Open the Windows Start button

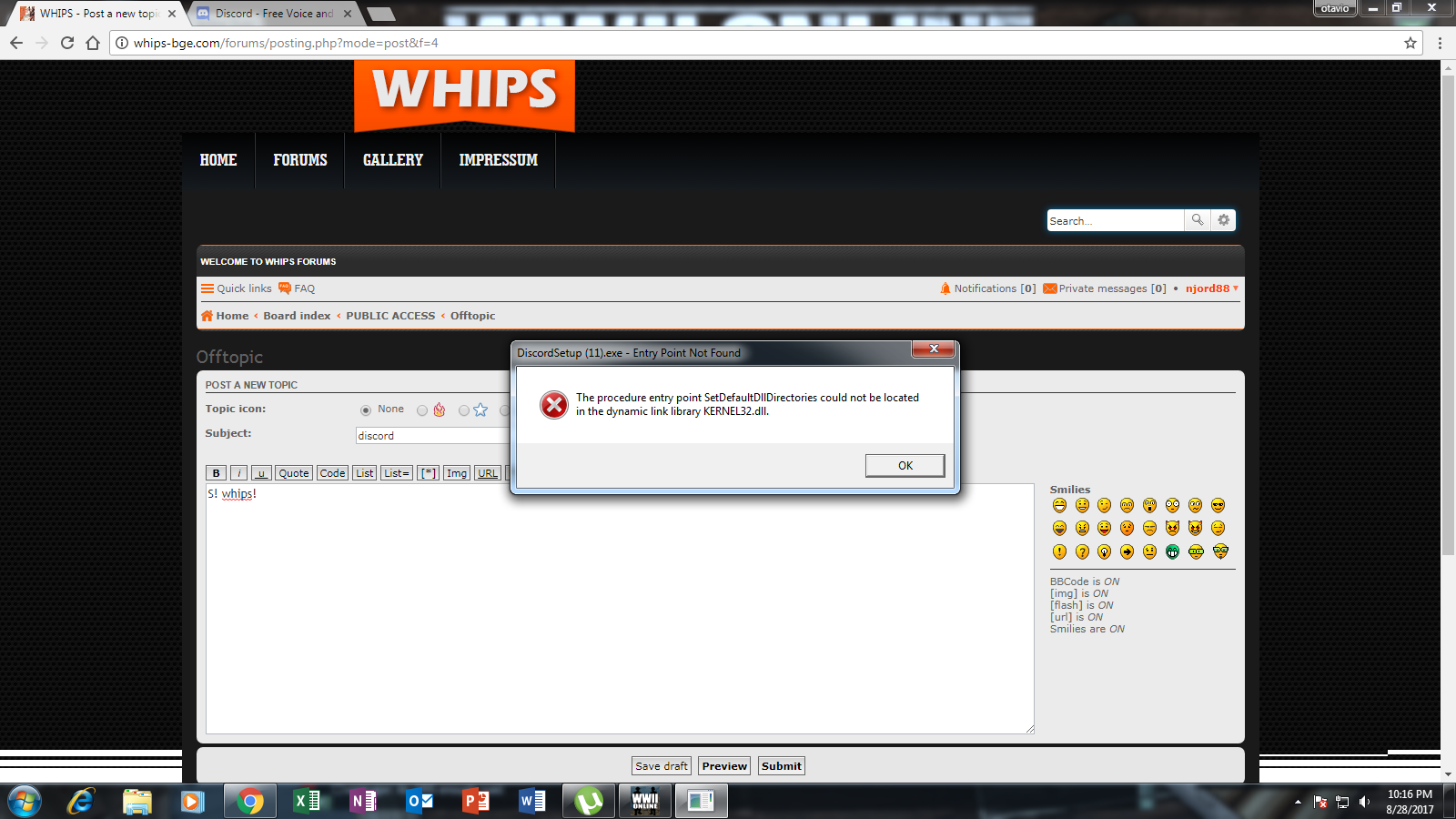[25, 801]
